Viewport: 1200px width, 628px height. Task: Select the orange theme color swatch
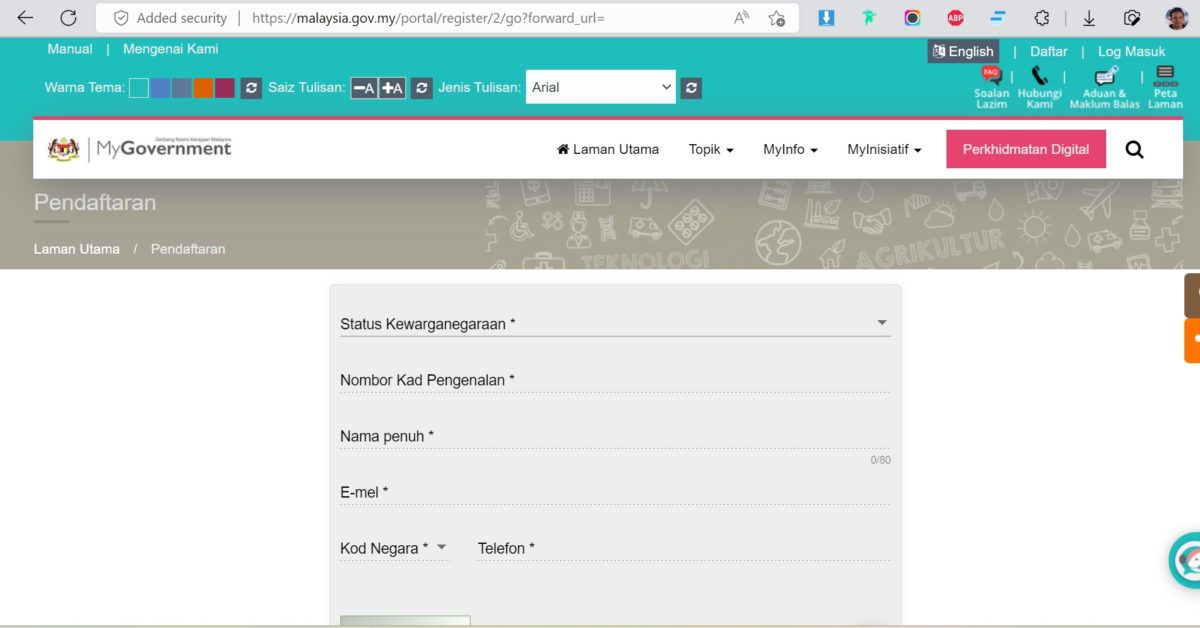(203, 88)
